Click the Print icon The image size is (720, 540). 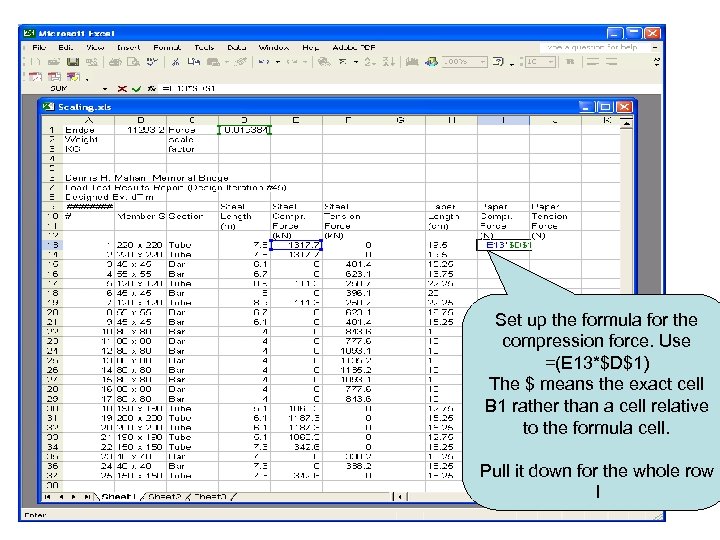pos(115,62)
